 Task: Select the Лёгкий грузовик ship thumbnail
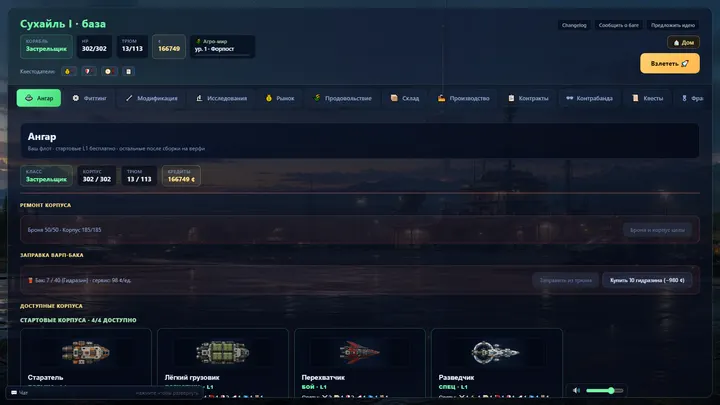point(223,352)
